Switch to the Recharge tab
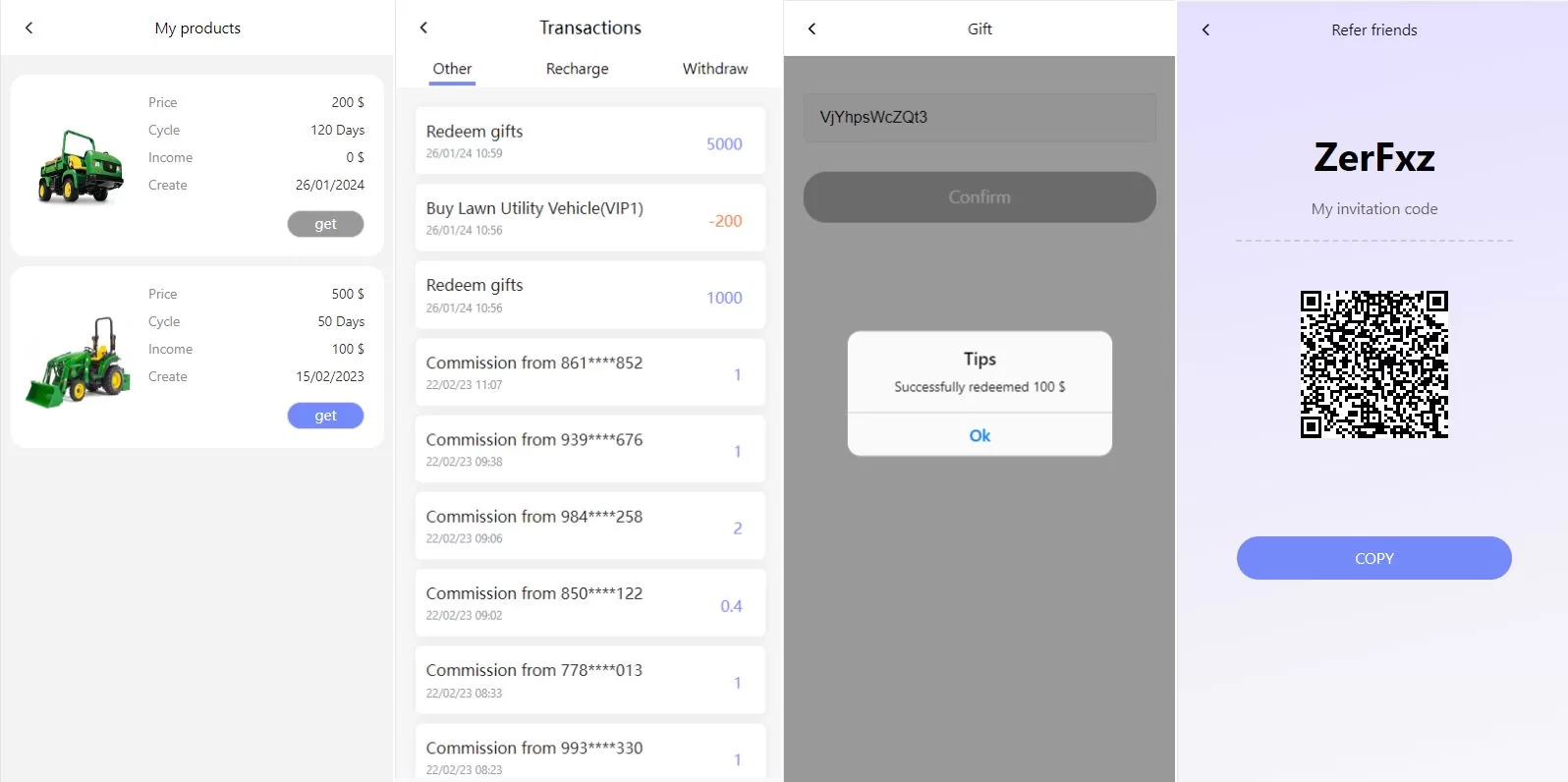The height and width of the screenshot is (782, 1568). [577, 69]
